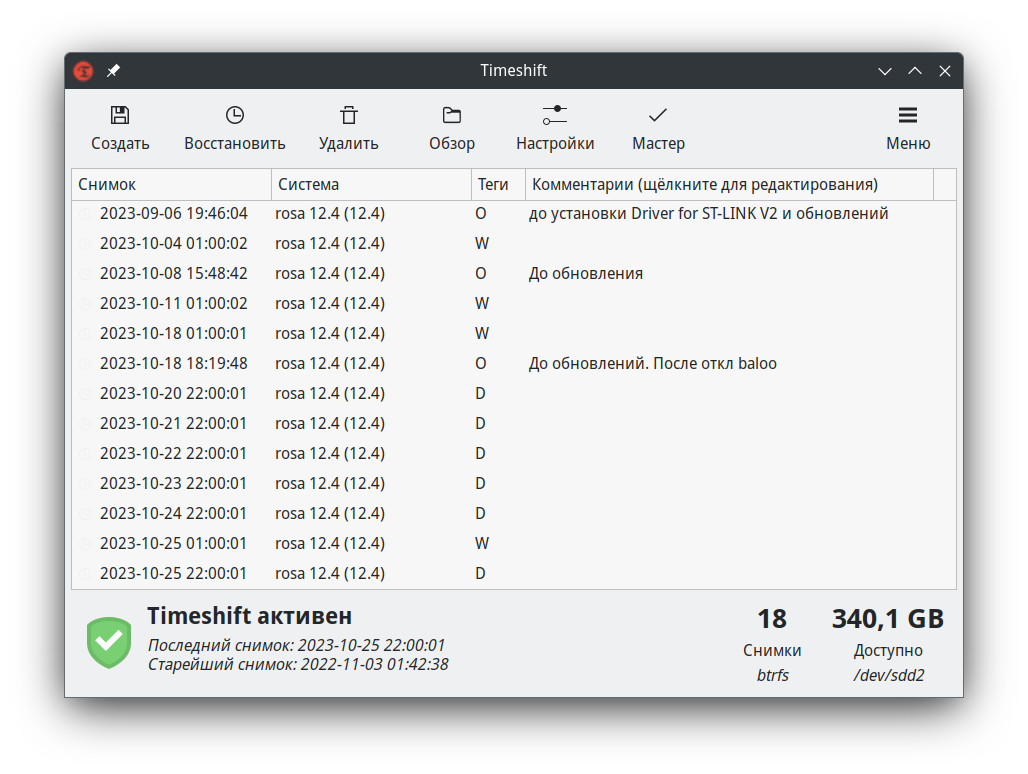This screenshot has width=1028, height=774.
Task: Select snapshot 2023-10-24 22:00:01
Action: [x=513, y=514]
